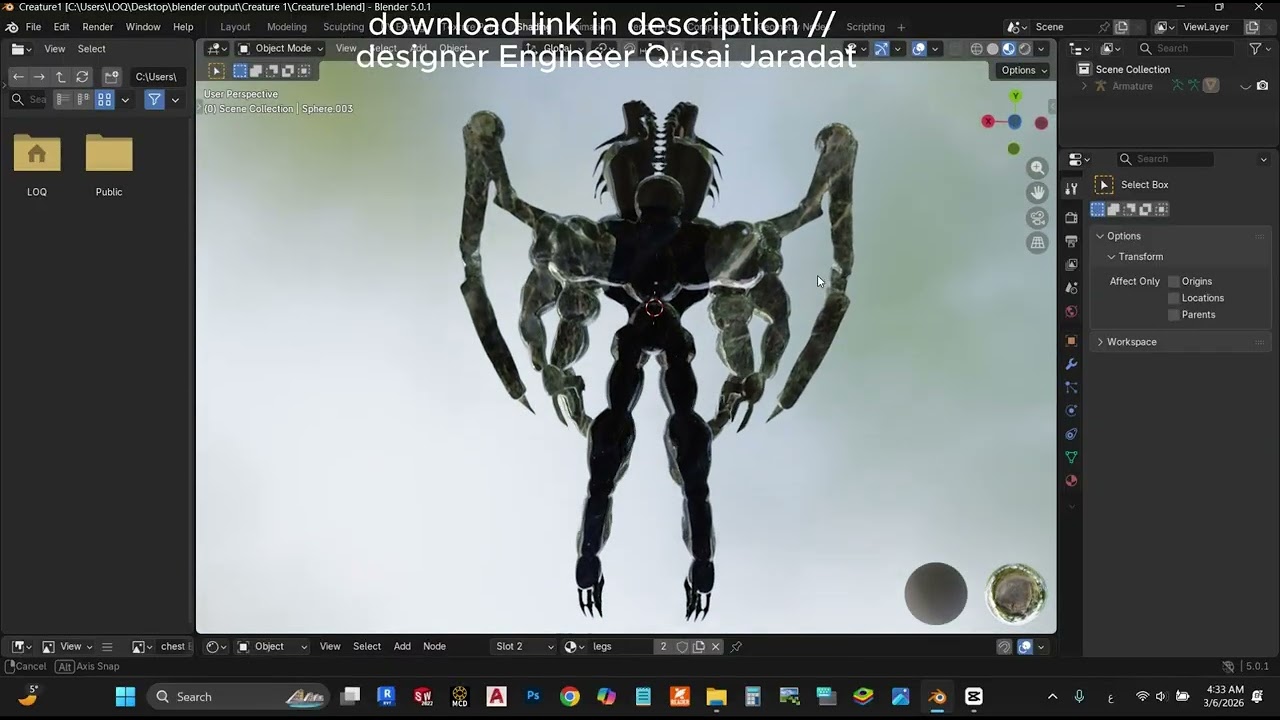
Task: Open the viewport Options dropdown
Action: click(1024, 70)
